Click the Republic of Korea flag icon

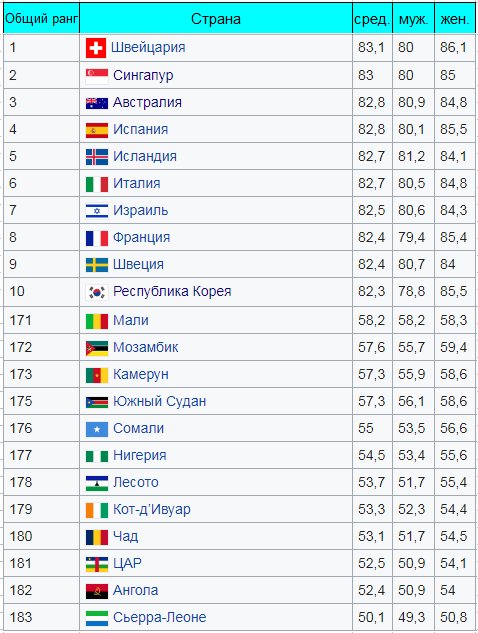(x=97, y=292)
